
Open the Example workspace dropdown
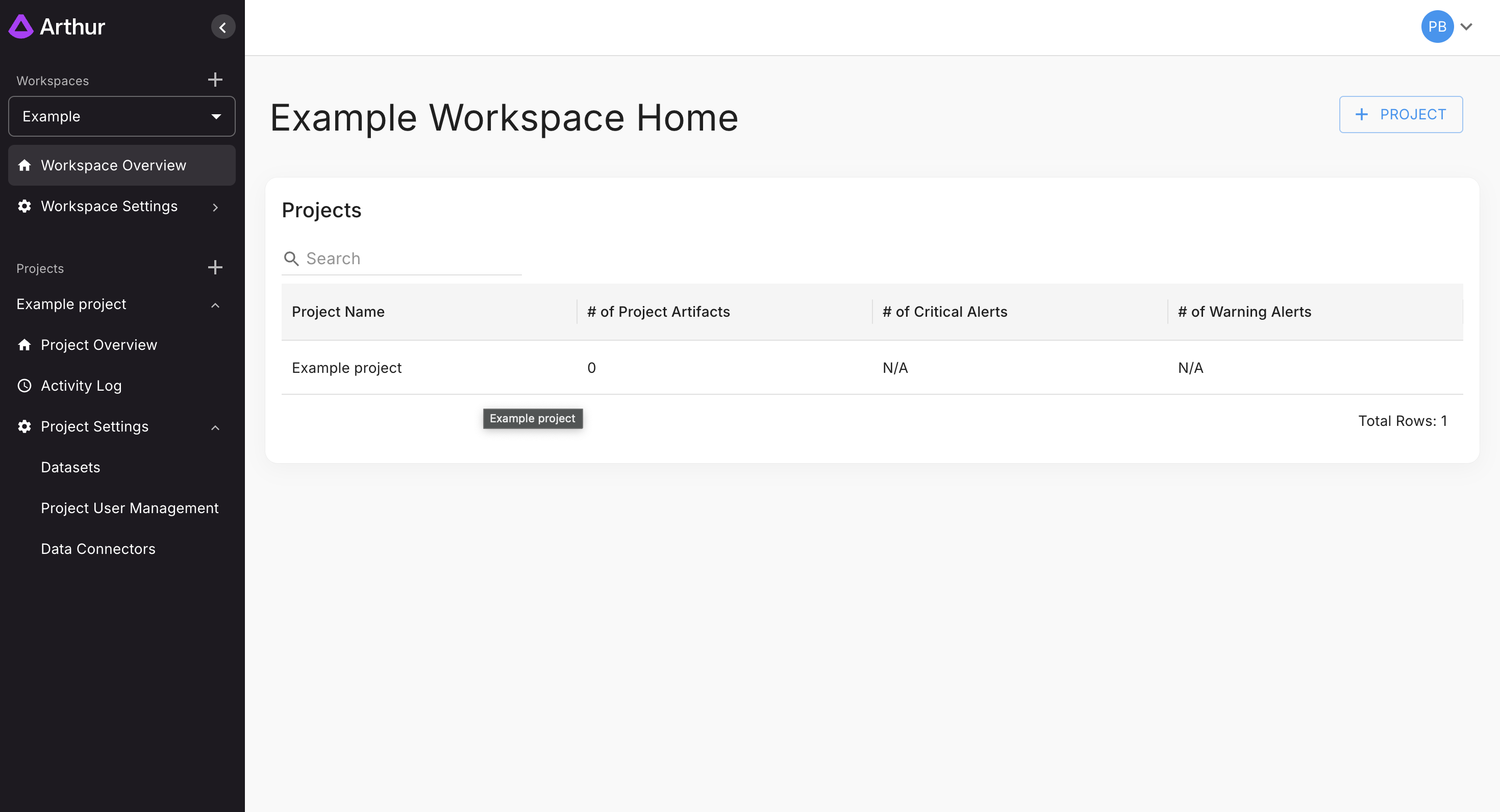pyautogui.click(x=122, y=116)
